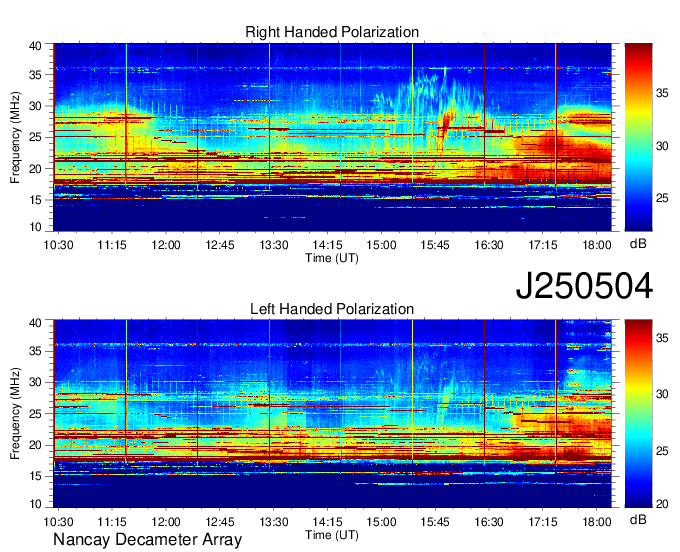Click the Left Handed plot colorbar
This screenshot has height=552, width=680.
click(x=638, y=413)
